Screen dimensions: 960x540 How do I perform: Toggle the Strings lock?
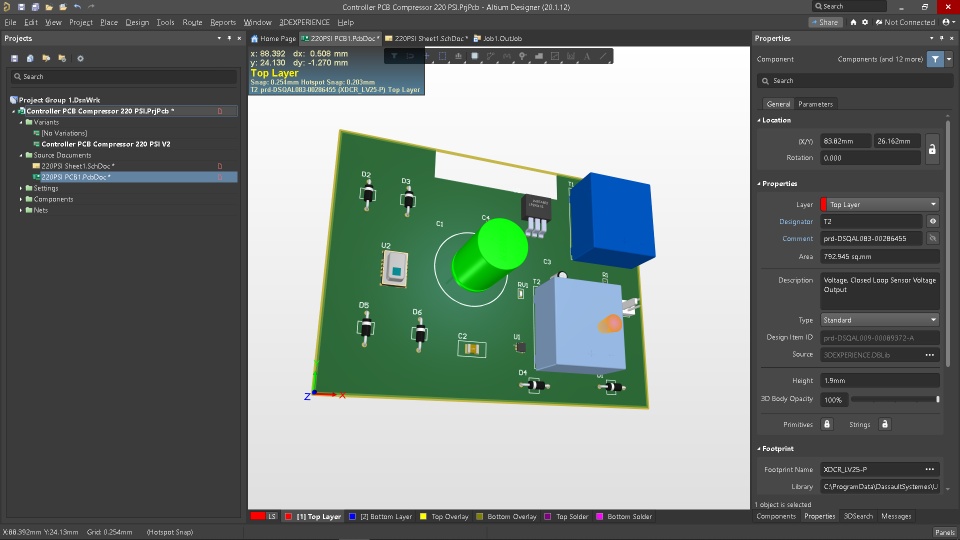pyautogui.click(x=884, y=424)
